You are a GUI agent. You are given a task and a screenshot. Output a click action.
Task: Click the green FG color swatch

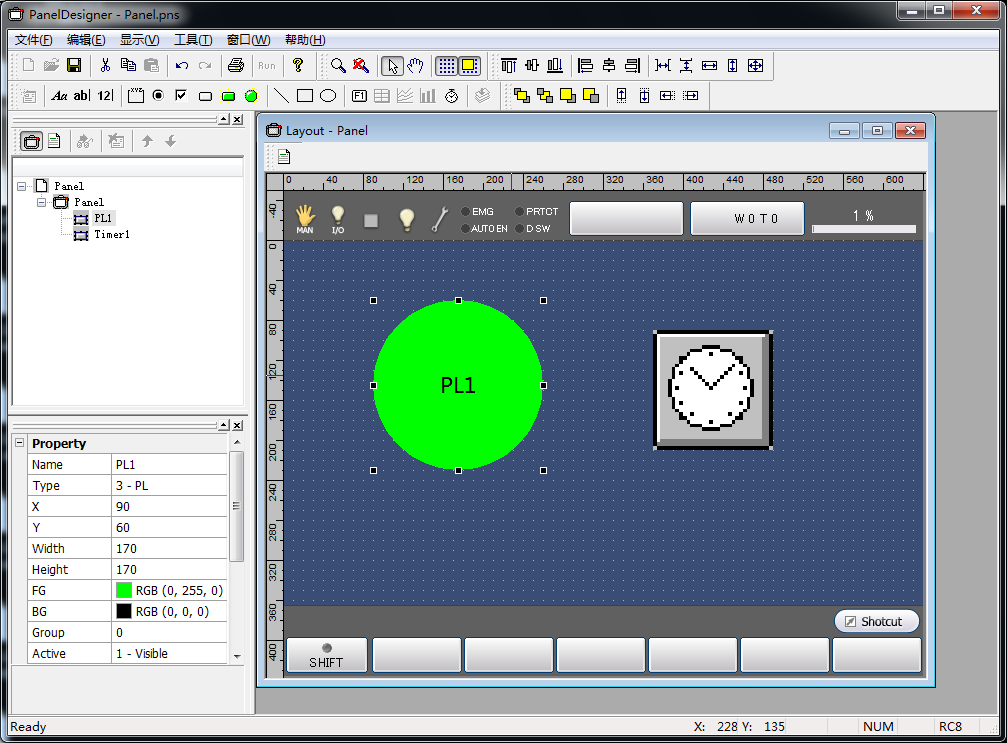click(x=124, y=590)
